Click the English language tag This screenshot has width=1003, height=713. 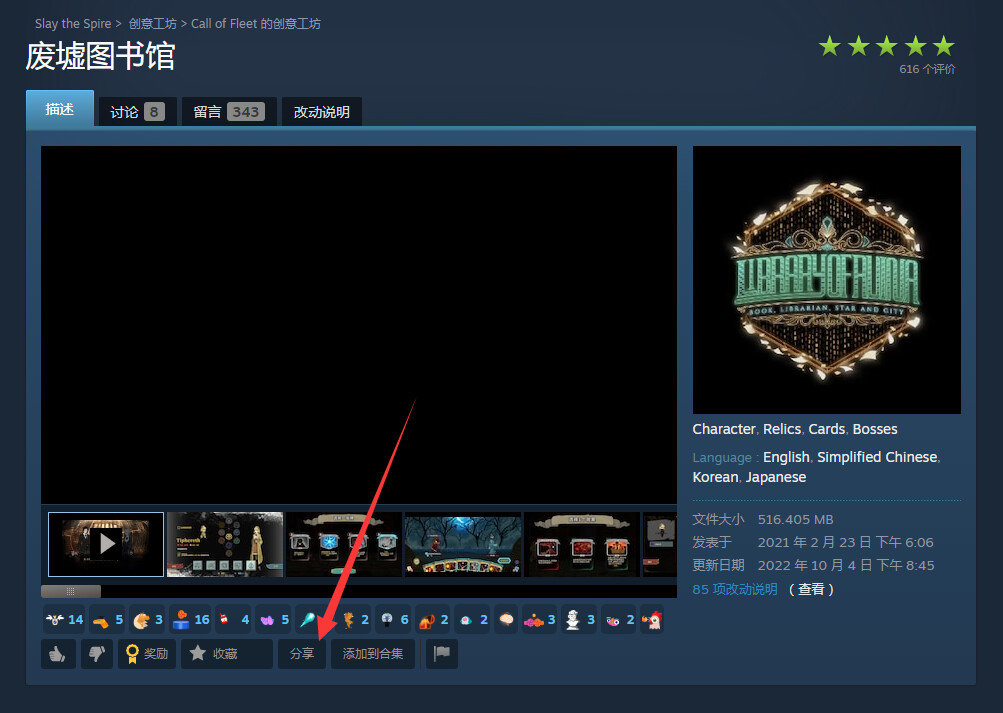point(786,457)
